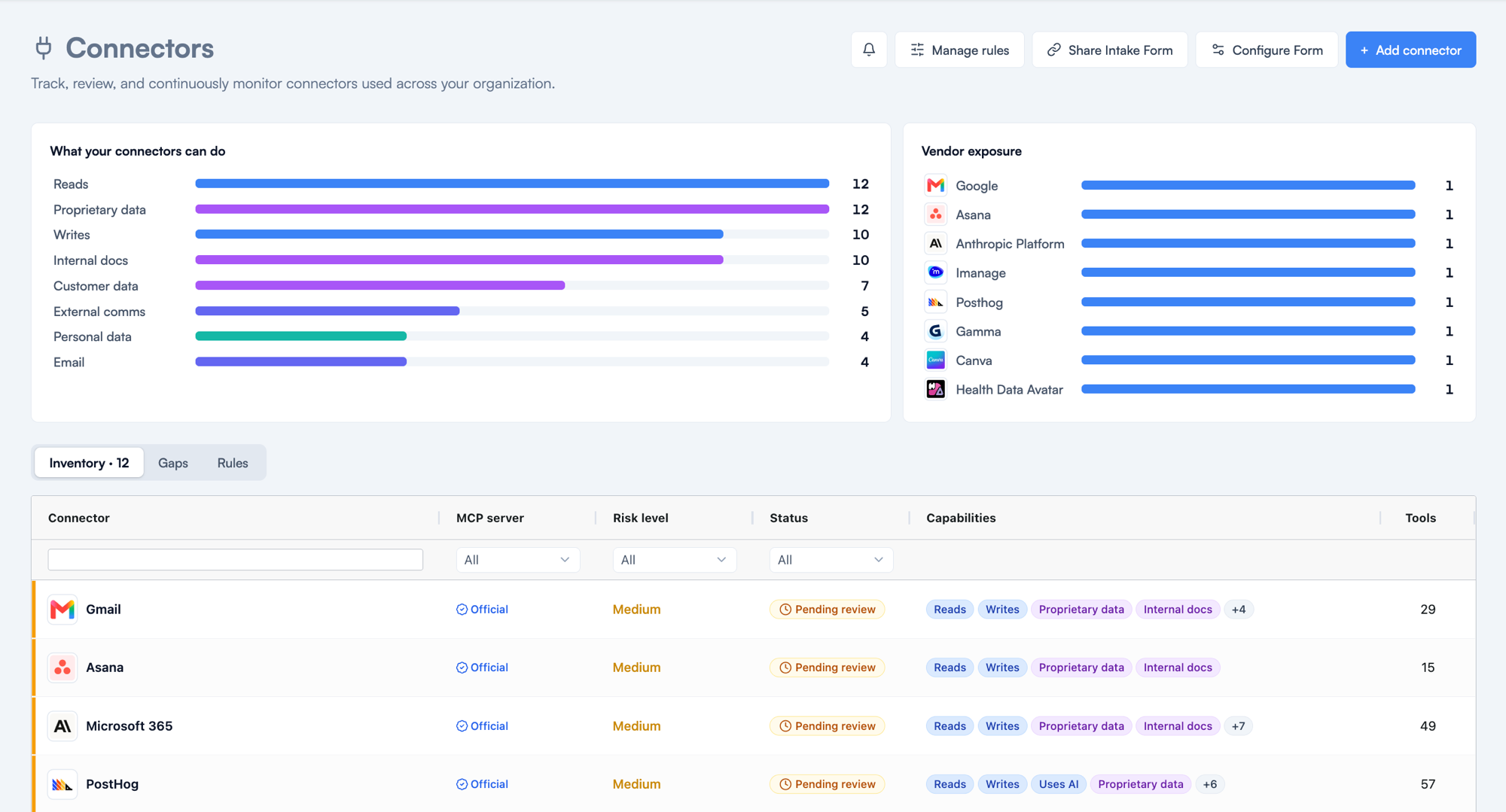
Task: Open the Risk level filter dropdown
Action: 674,560
